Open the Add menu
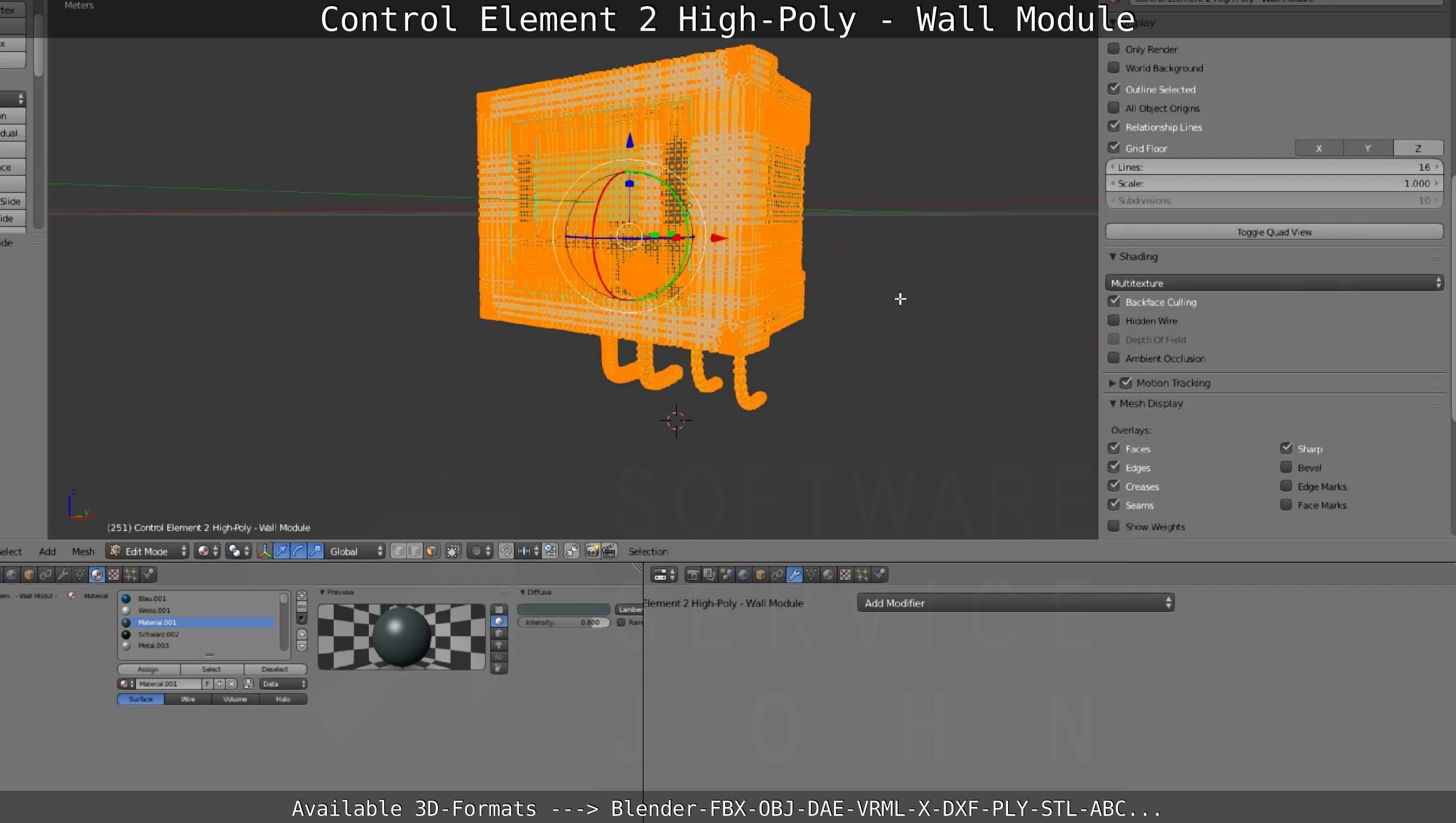This screenshot has height=823, width=1456. (x=47, y=551)
